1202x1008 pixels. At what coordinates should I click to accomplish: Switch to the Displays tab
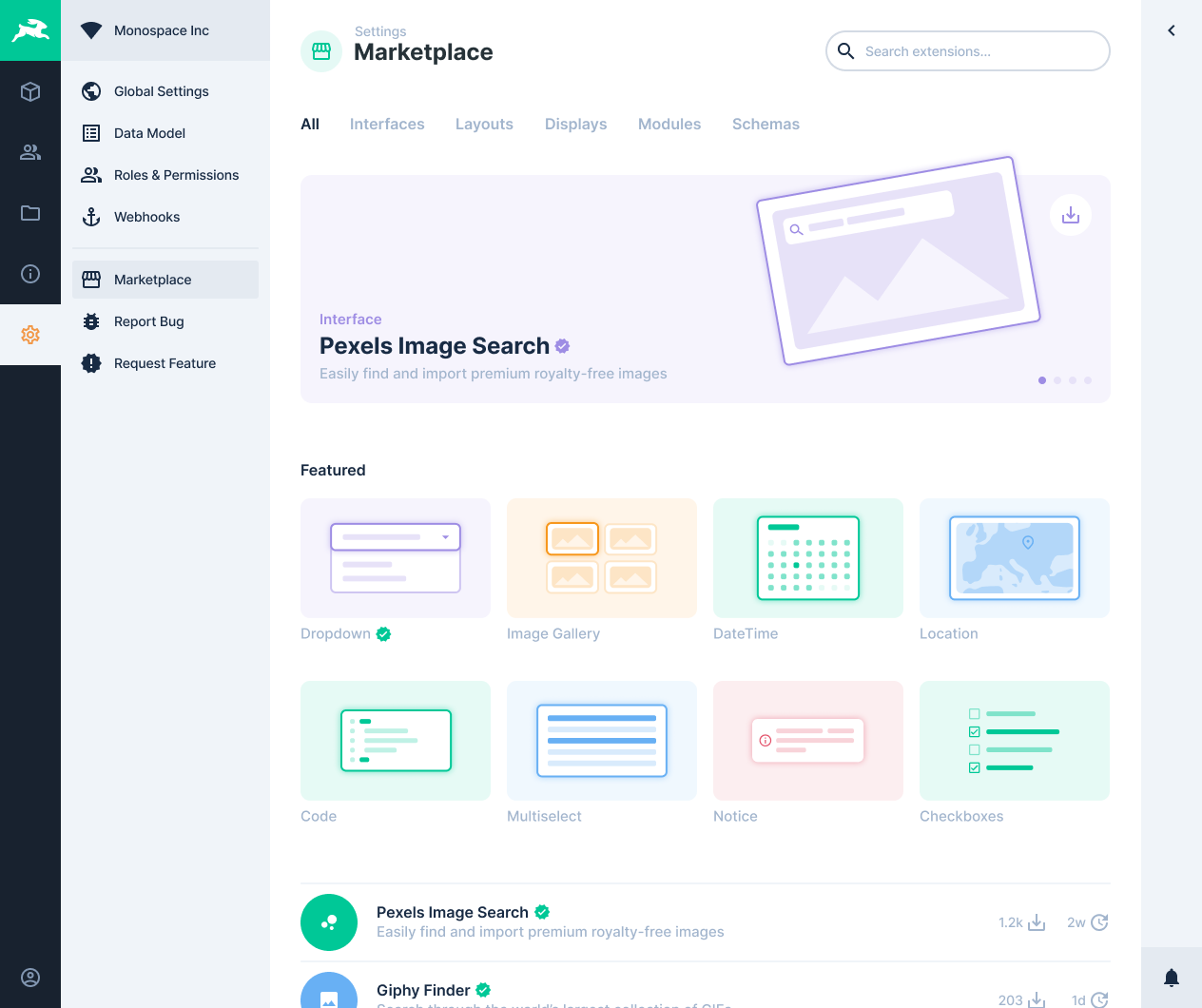pyautogui.click(x=575, y=124)
